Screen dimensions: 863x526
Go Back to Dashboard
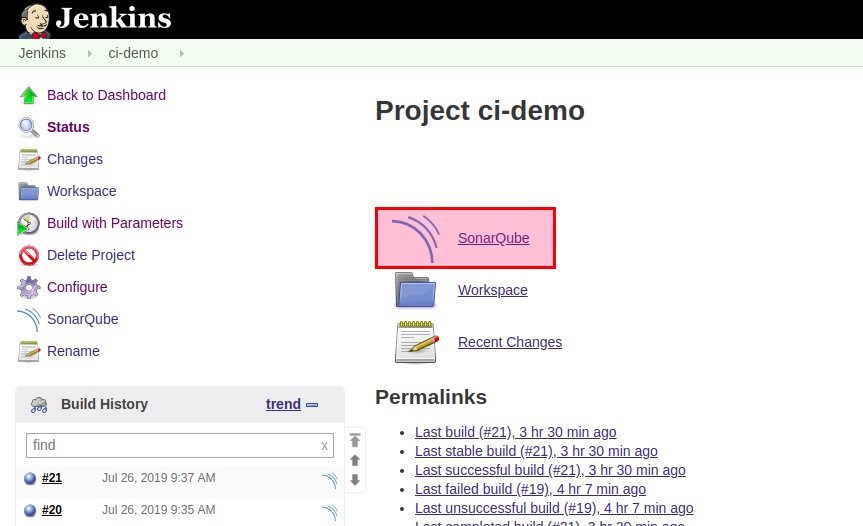(x=106, y=95)
